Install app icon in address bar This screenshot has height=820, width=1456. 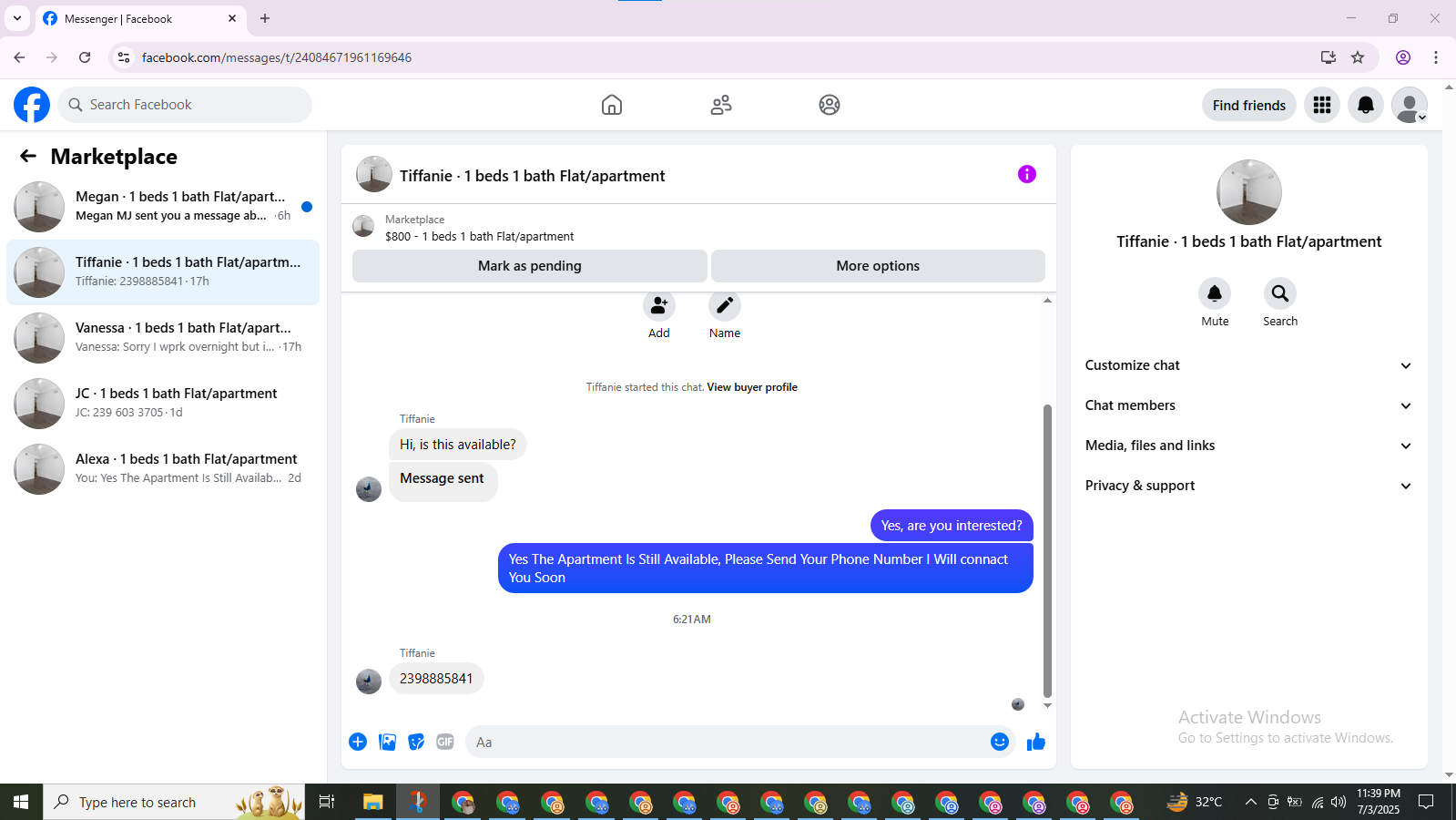click(x=1329, y=57)
